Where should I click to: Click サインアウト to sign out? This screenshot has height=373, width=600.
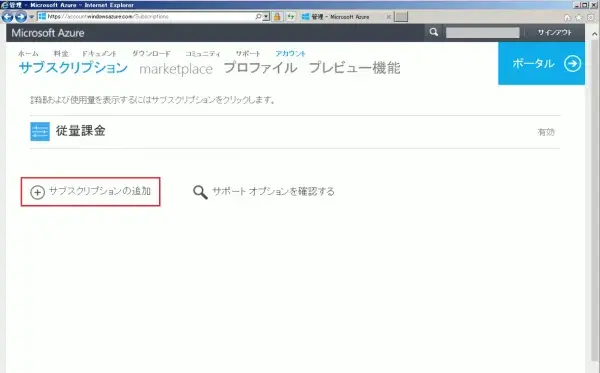click(554, 33)
